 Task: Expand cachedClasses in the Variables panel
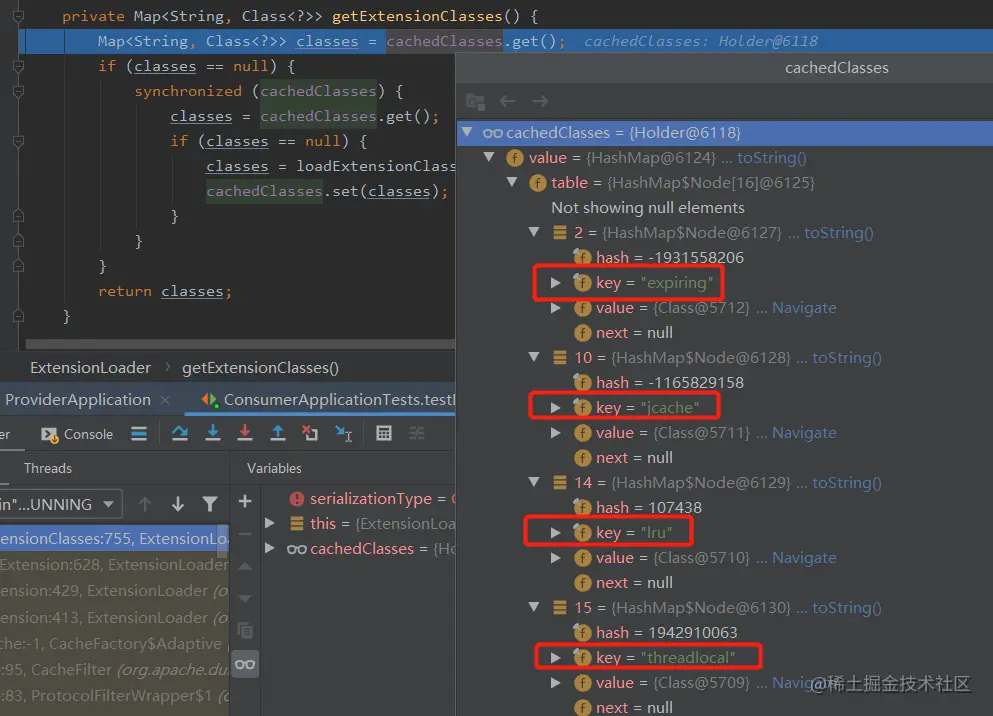[269, 548]
